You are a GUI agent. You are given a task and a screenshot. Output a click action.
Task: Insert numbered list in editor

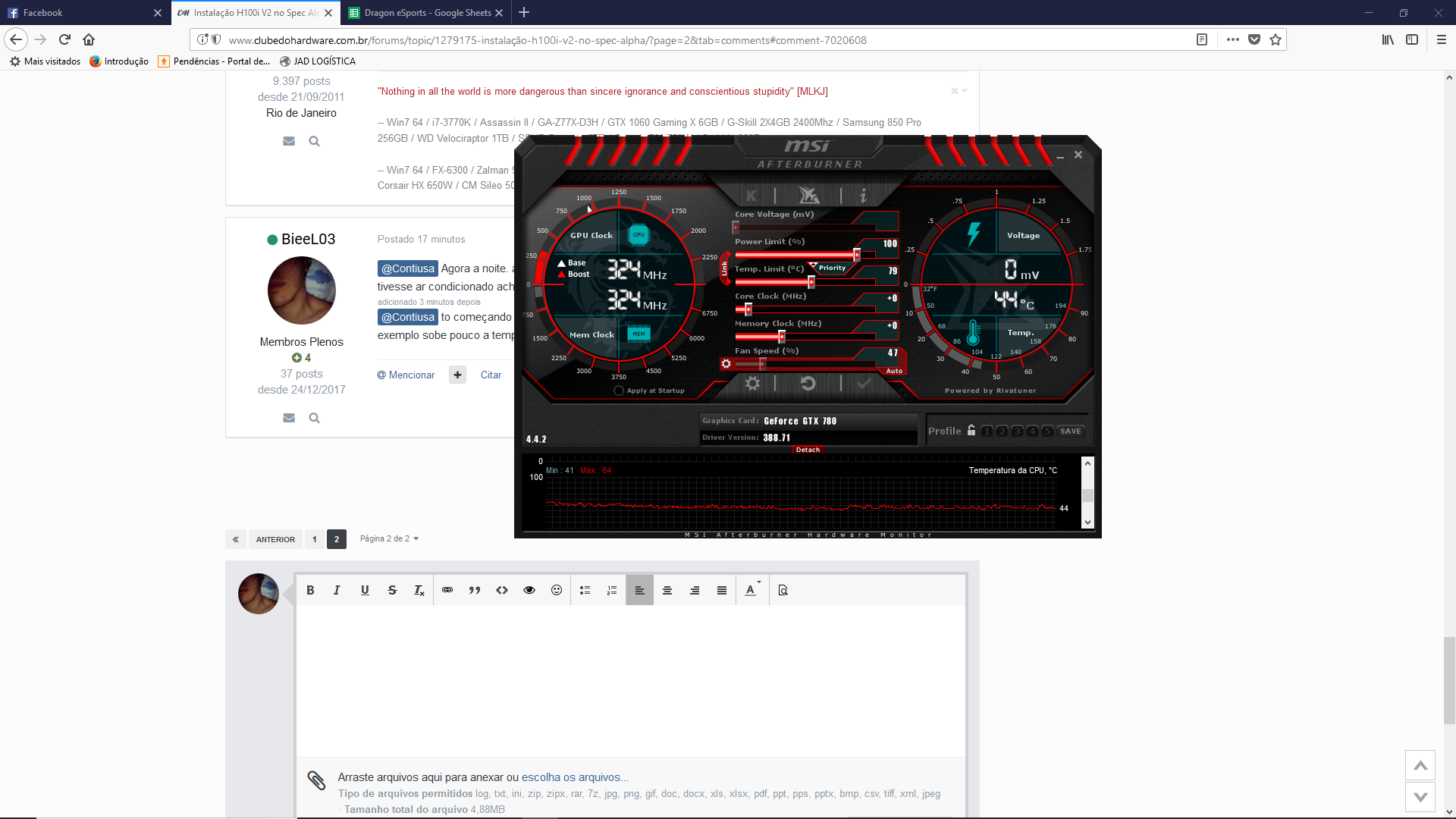(x=612, y=590)
